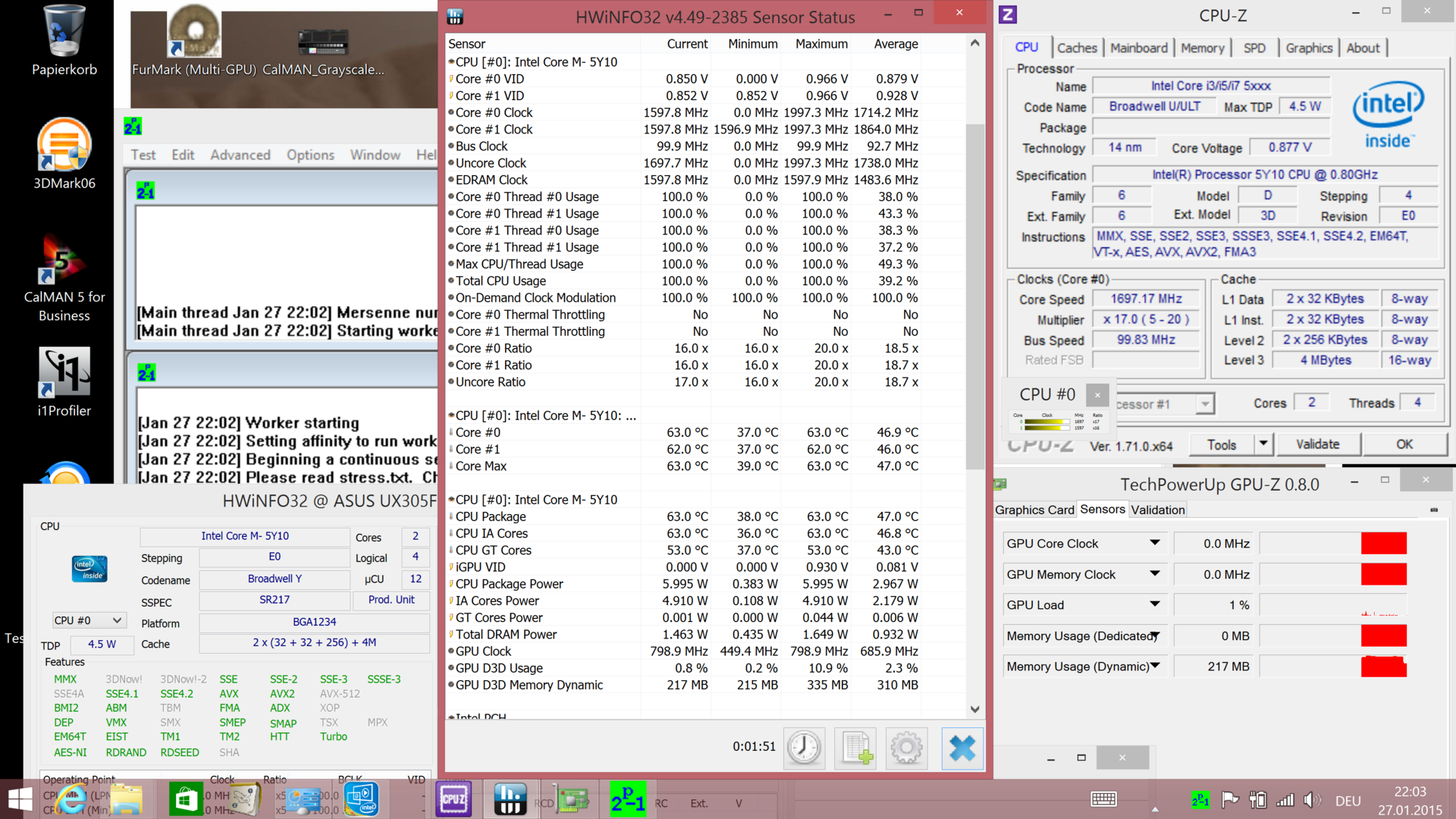1456x819 pixels.
Task: Click the battery power tray icon
Action: [1258, 799]
